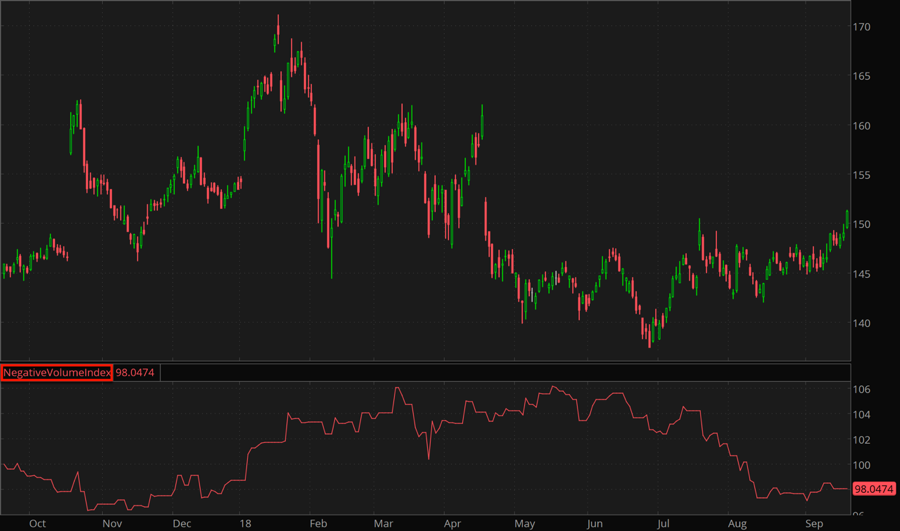900x531 pixels.
Task: Click the 150 price axis label
Action: (x=862, y=224)
